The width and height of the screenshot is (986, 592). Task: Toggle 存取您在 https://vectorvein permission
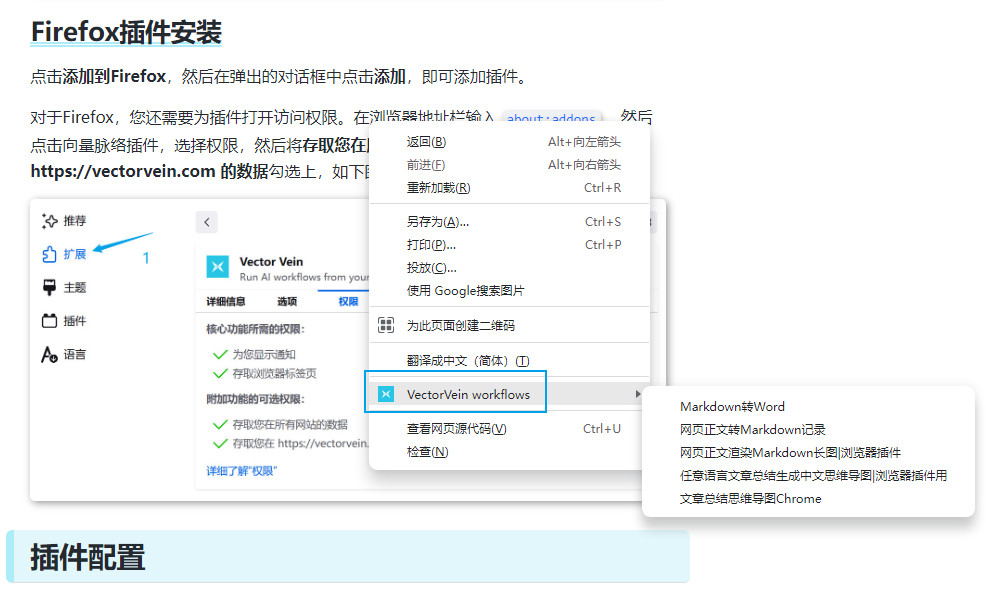tap(220, 444)
